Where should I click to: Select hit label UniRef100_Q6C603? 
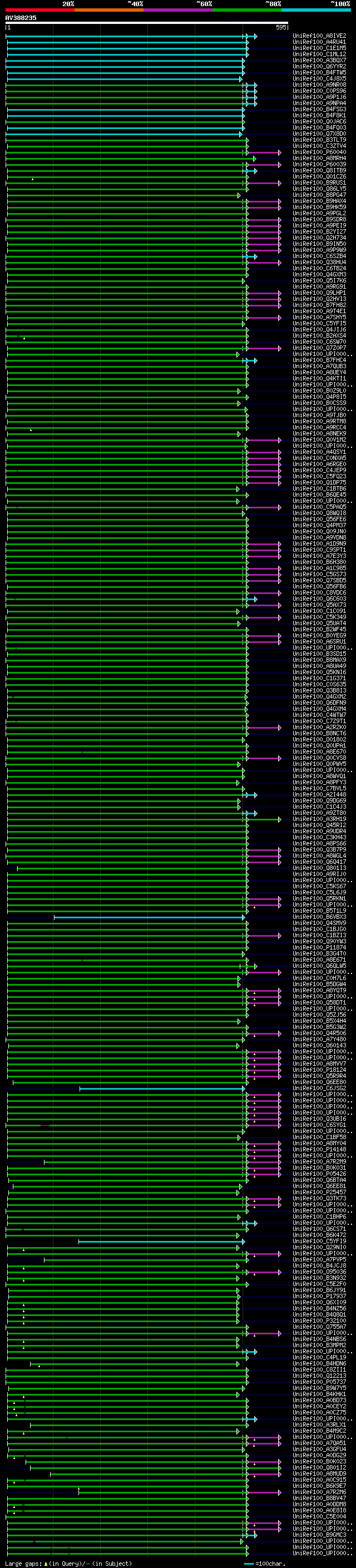click(319, 599)
